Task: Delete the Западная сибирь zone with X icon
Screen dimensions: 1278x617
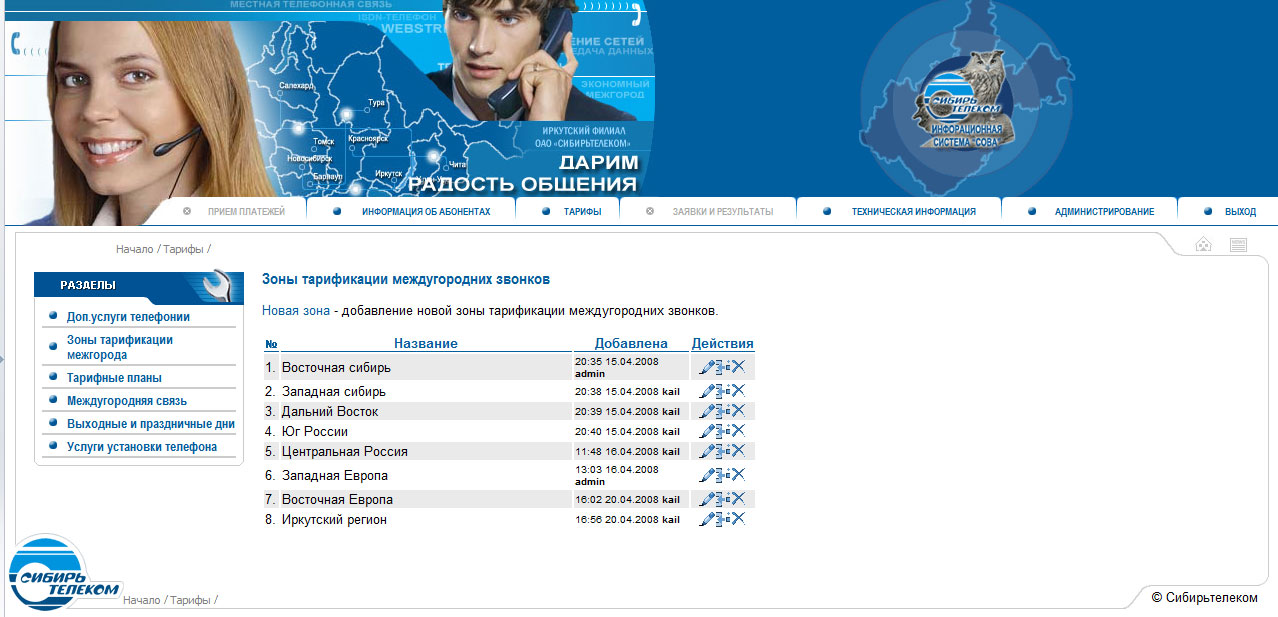Action: (738, 391)
